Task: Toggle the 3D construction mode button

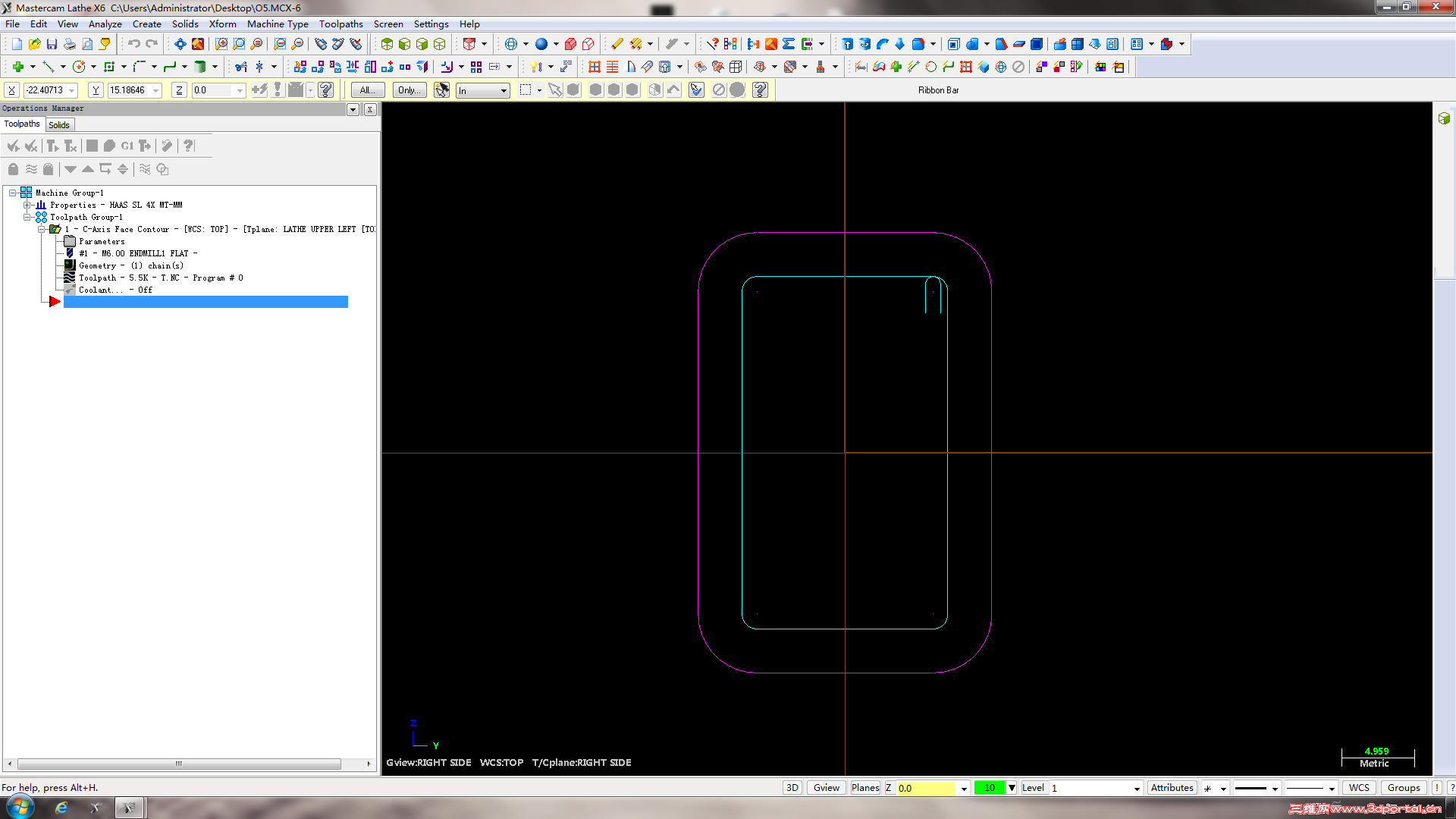Action: 792,788
